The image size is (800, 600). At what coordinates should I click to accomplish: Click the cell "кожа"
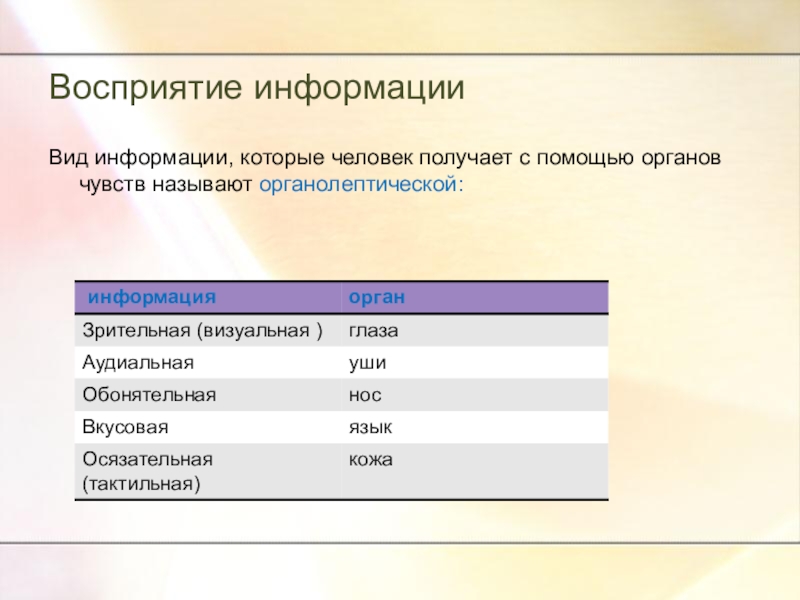click(475, 471)
